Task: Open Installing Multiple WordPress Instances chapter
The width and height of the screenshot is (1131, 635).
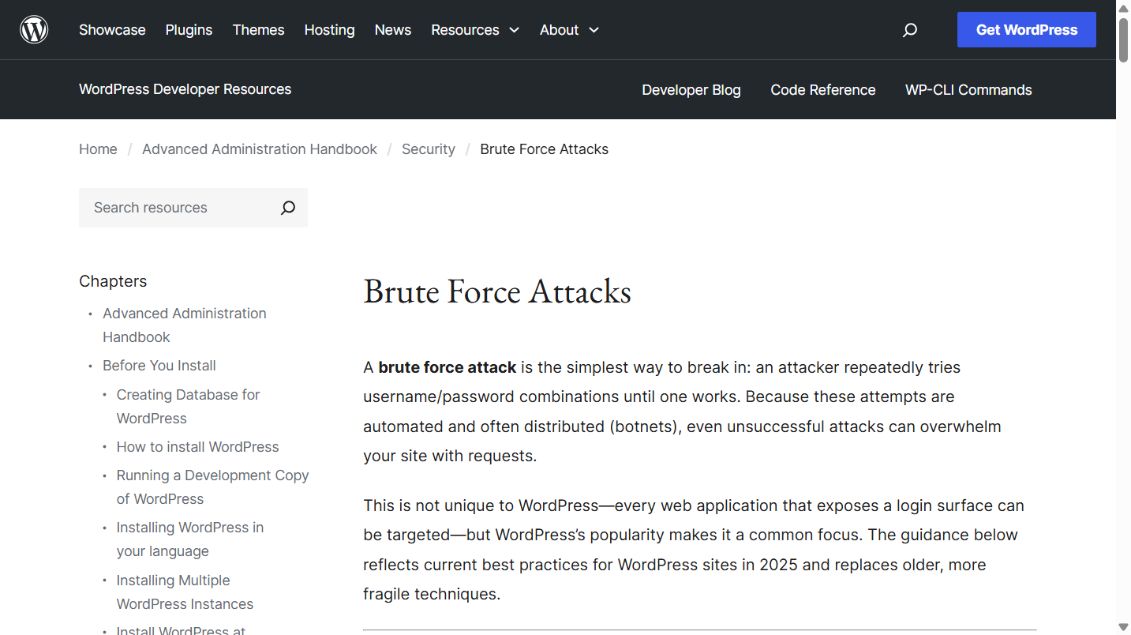Action: click(x=185, y=592)
